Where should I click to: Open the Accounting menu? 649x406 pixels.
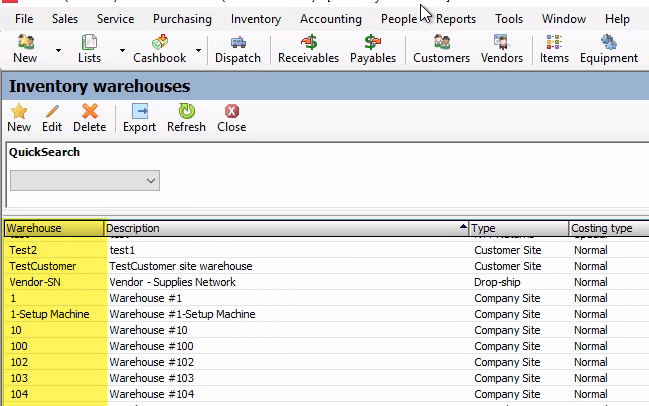[x=331, y=19]
